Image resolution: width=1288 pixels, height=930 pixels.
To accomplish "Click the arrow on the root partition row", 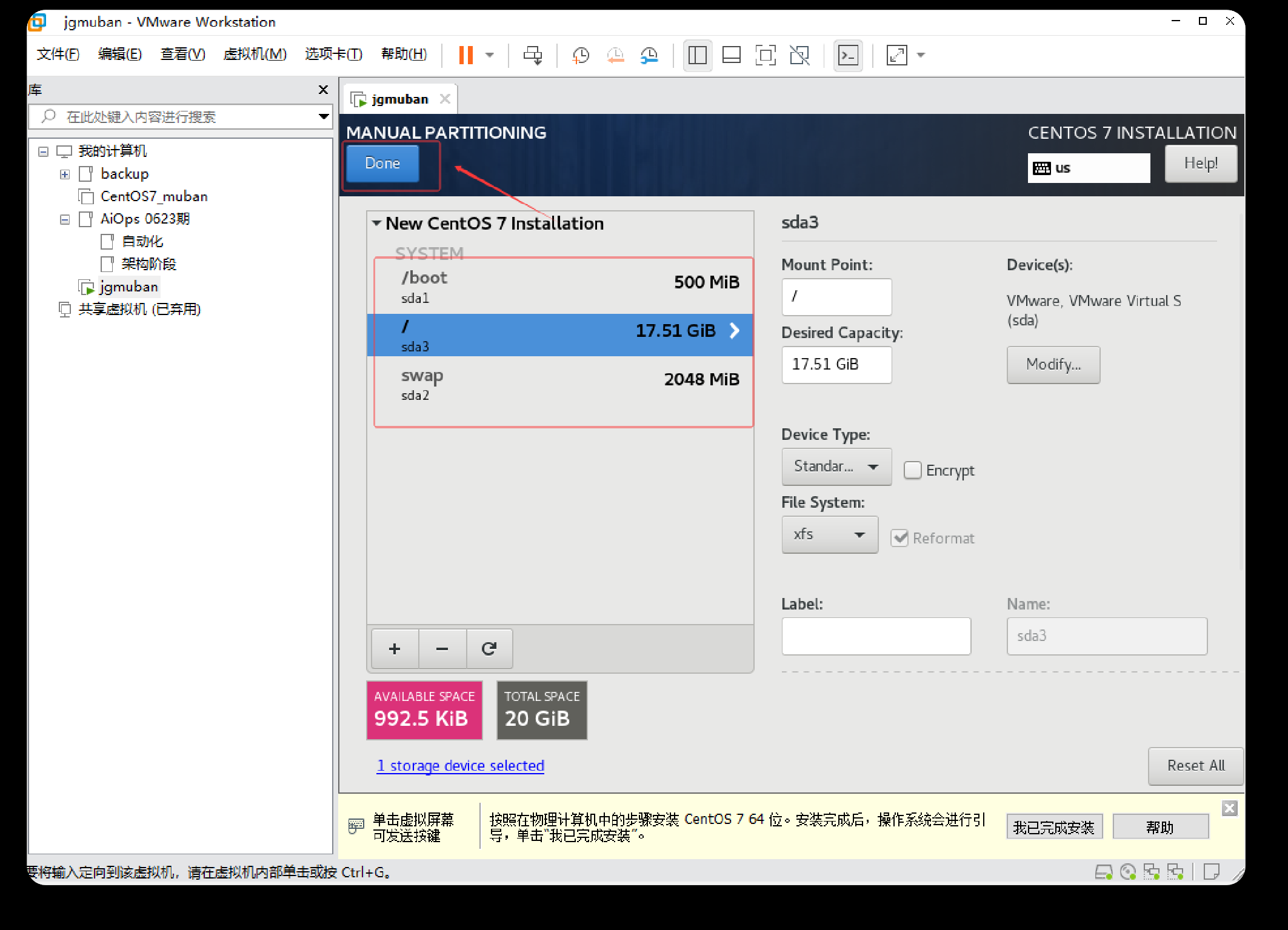I will pyautogui.click(x=735, y=330).
